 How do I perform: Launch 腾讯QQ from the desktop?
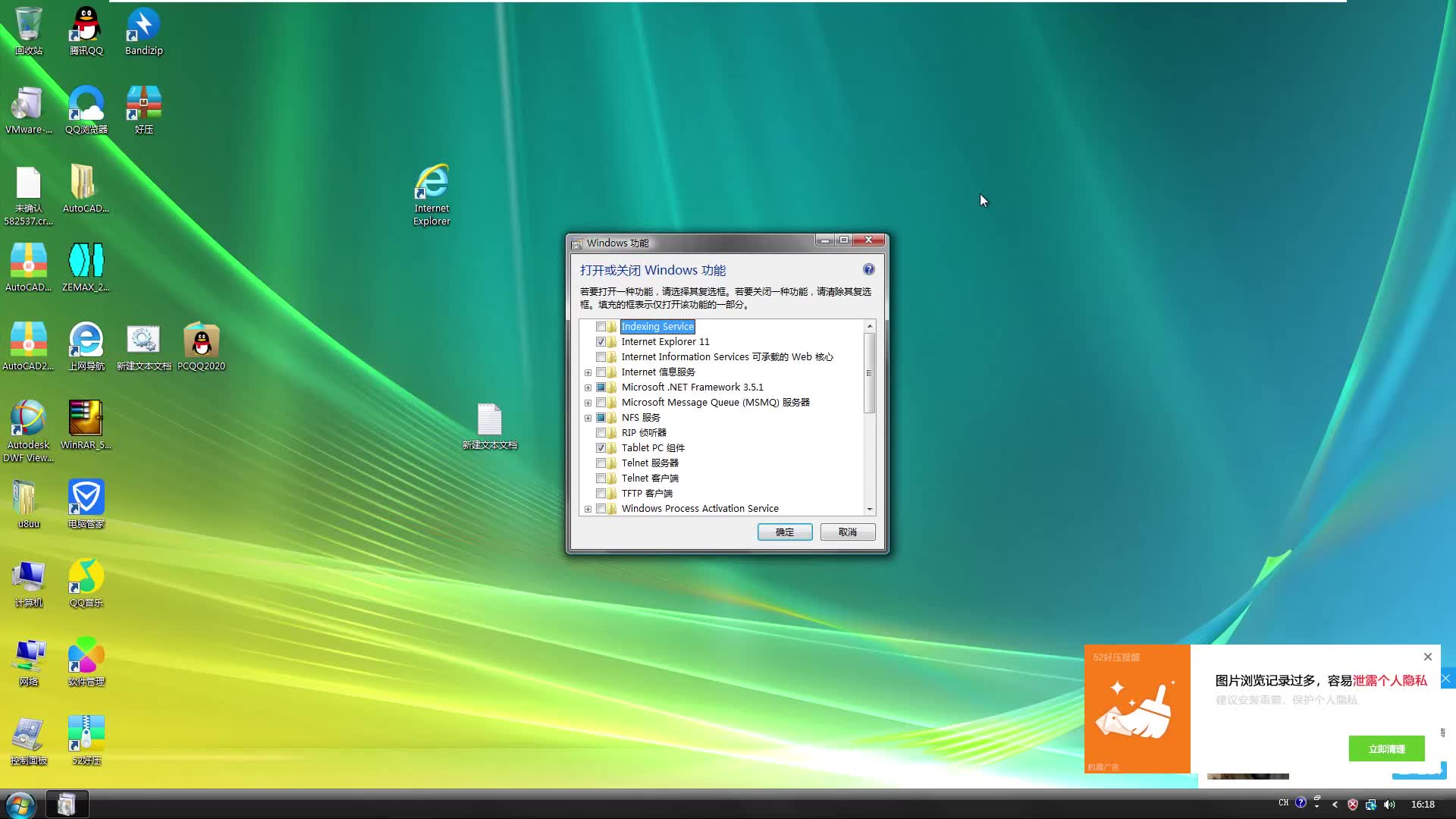pos(86,23)
